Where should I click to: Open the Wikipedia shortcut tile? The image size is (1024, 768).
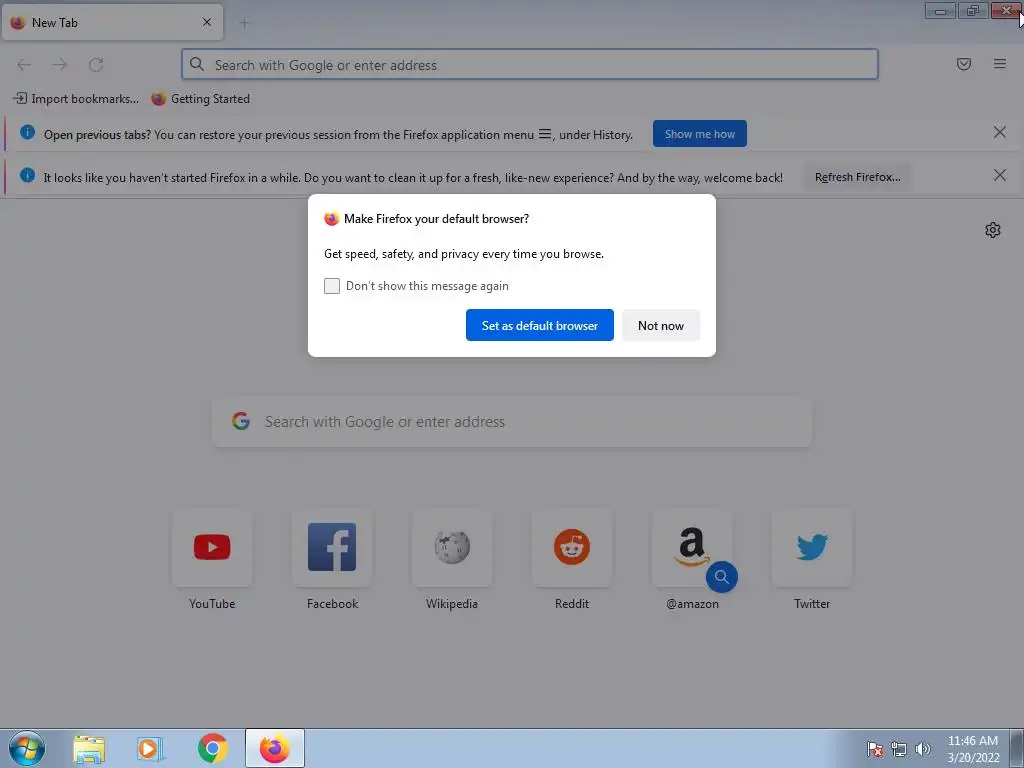tap(452, 547)
